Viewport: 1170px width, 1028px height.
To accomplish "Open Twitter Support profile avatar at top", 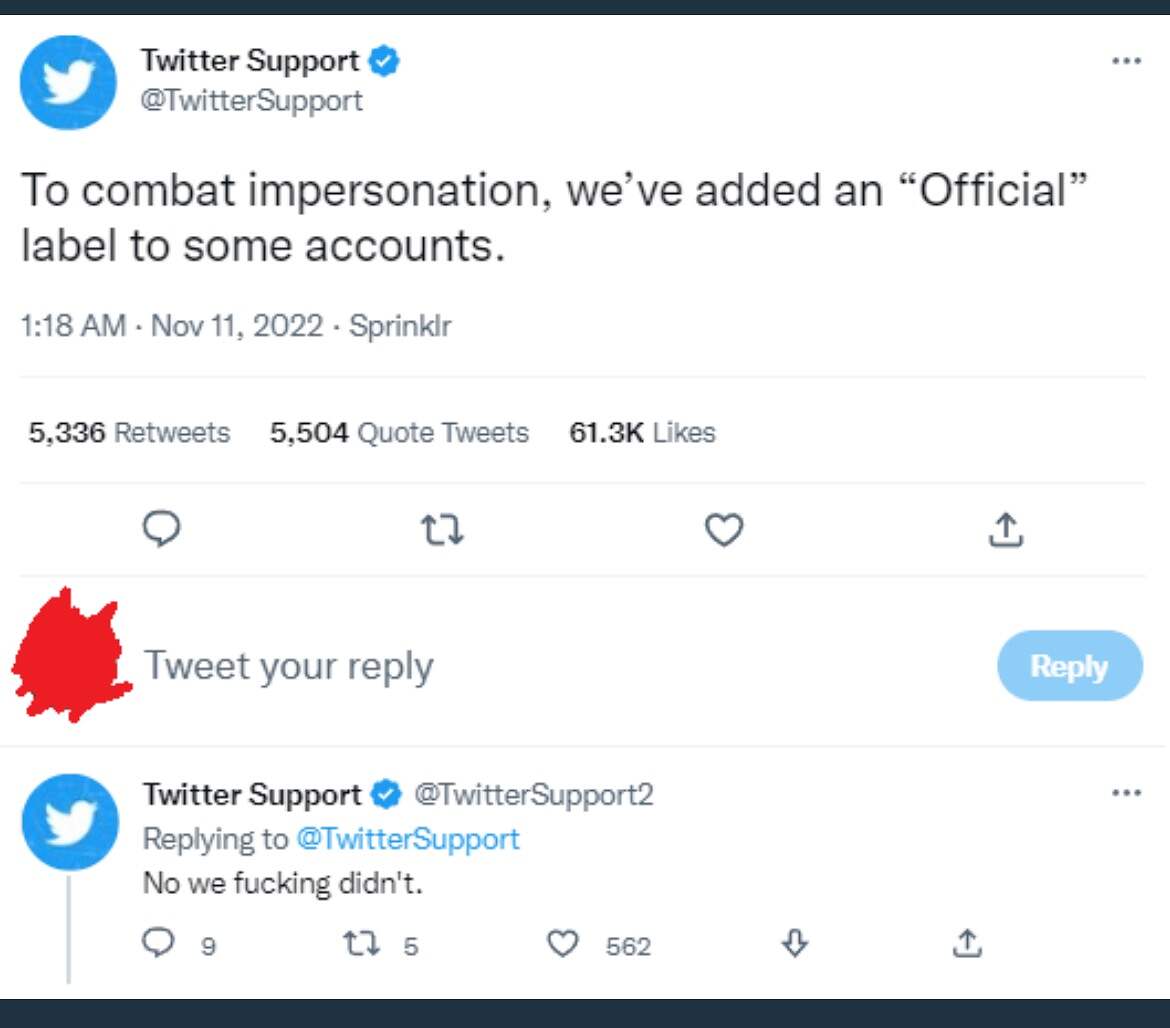I will [68, 82].
